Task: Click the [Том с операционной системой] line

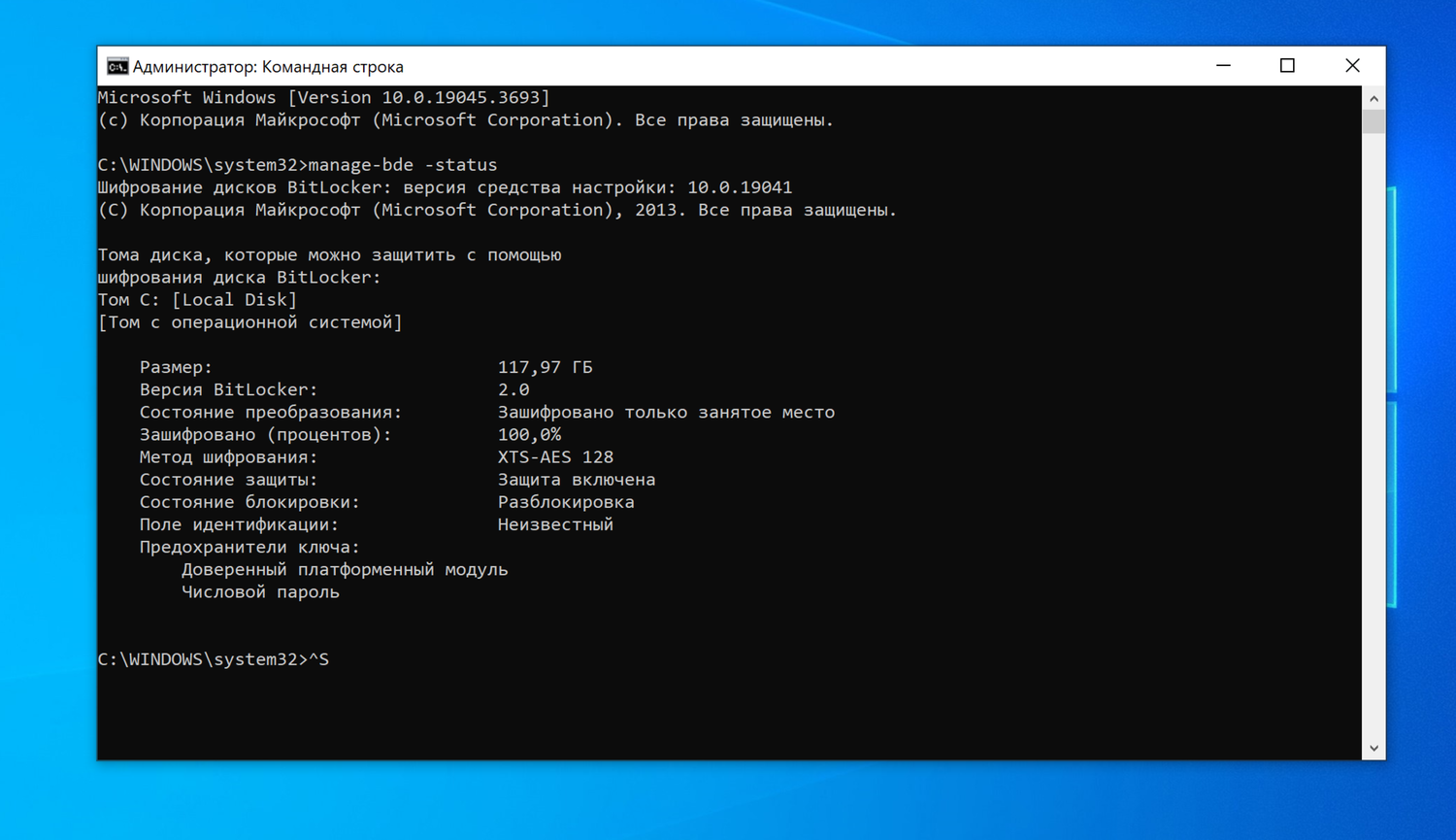Action: pos(250,322)
